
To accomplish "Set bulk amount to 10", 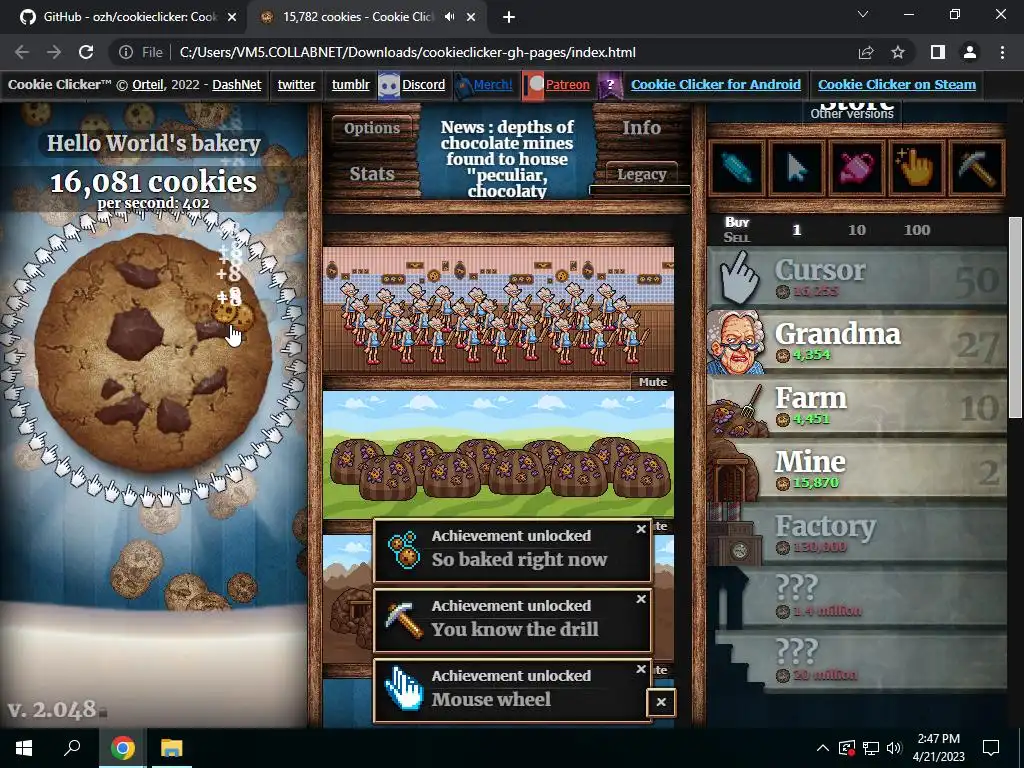I will click(856, 230).
